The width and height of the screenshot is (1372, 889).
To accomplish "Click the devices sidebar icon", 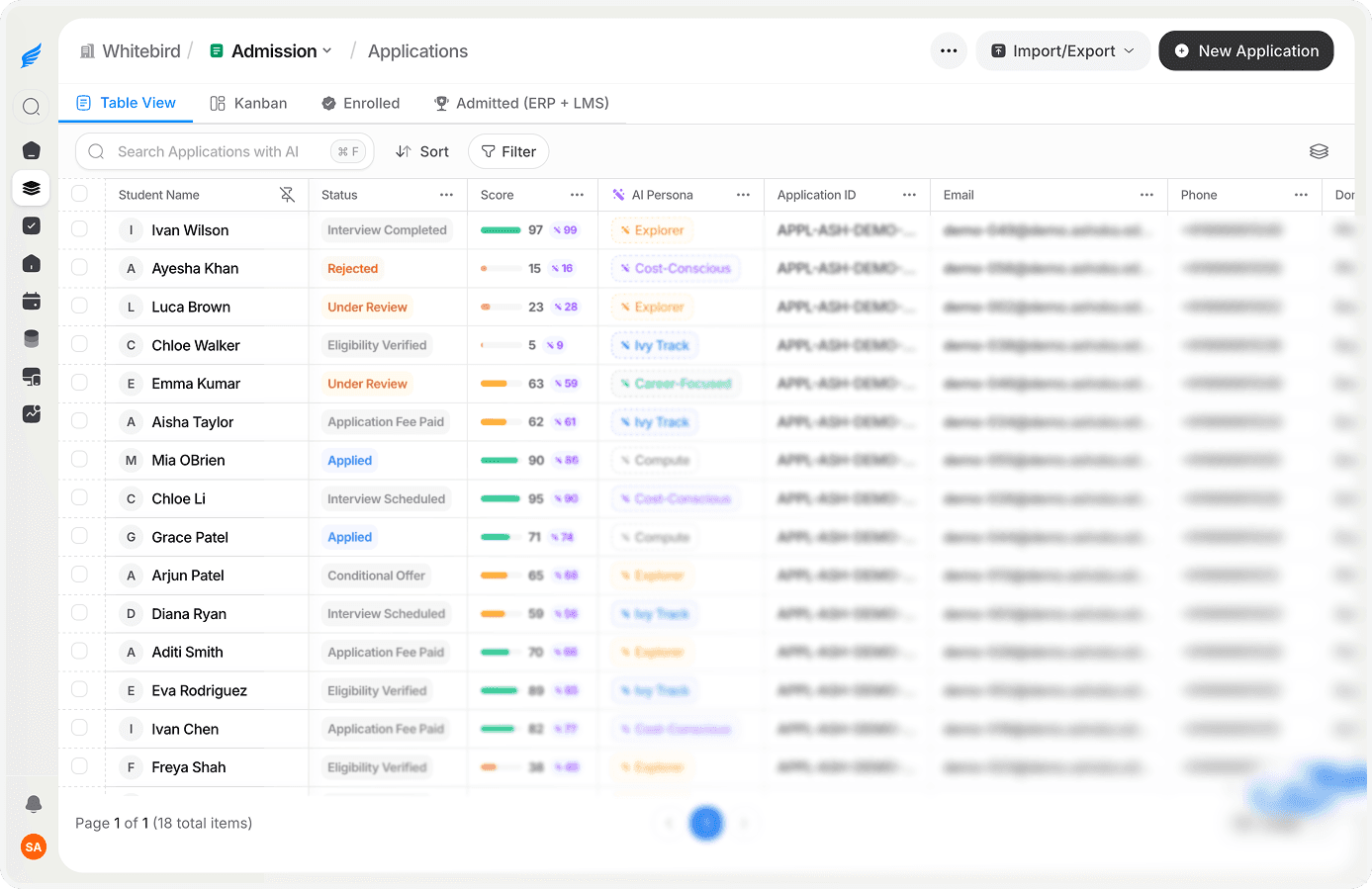I will coord(32,376).
